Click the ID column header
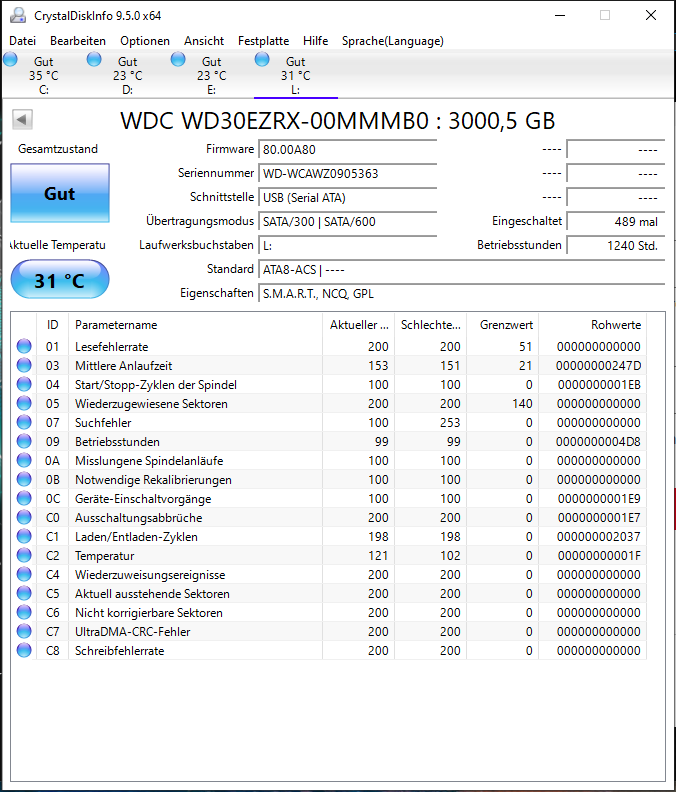This screenshot has height=792, width=676. (x=53, y=325)
